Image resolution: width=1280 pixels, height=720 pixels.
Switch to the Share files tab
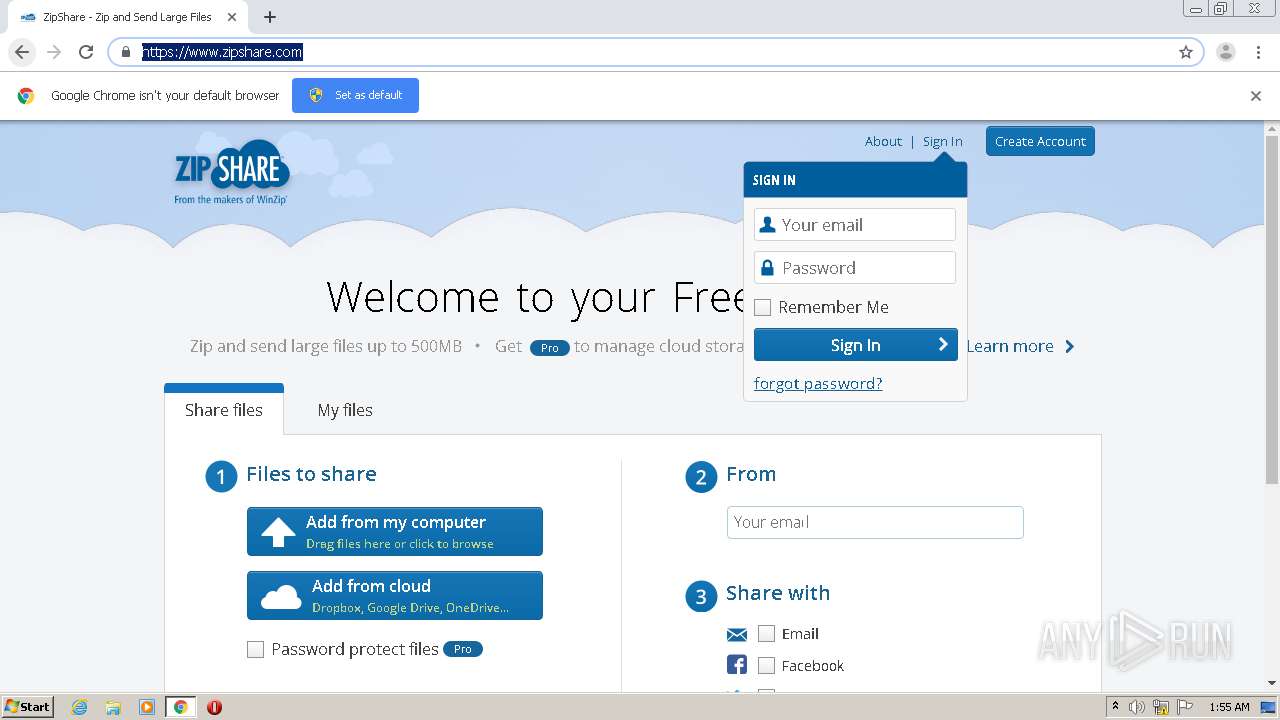click(224, 410)
